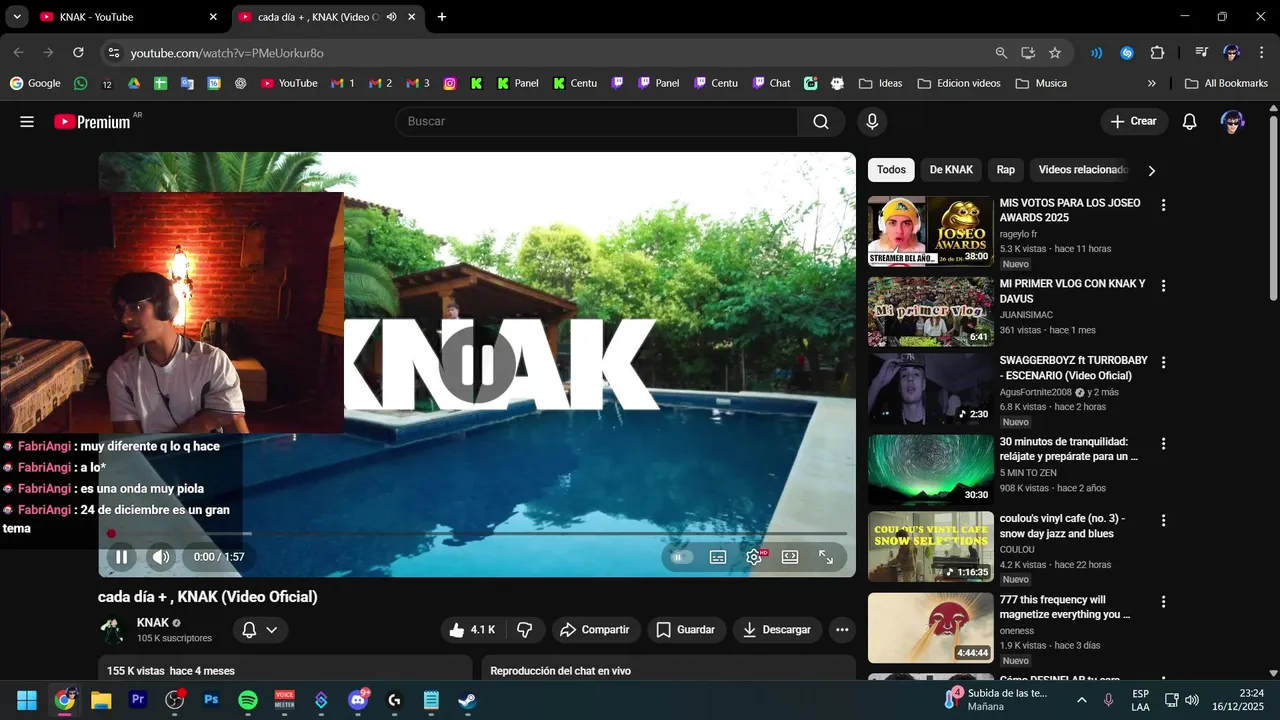
Task: Select the Rap filter chip
Action: 1005,170
